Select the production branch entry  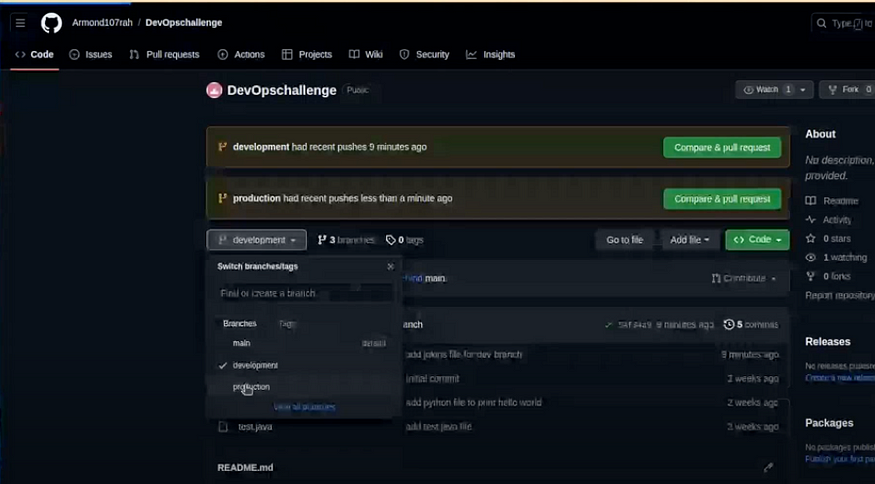[304, 387]
